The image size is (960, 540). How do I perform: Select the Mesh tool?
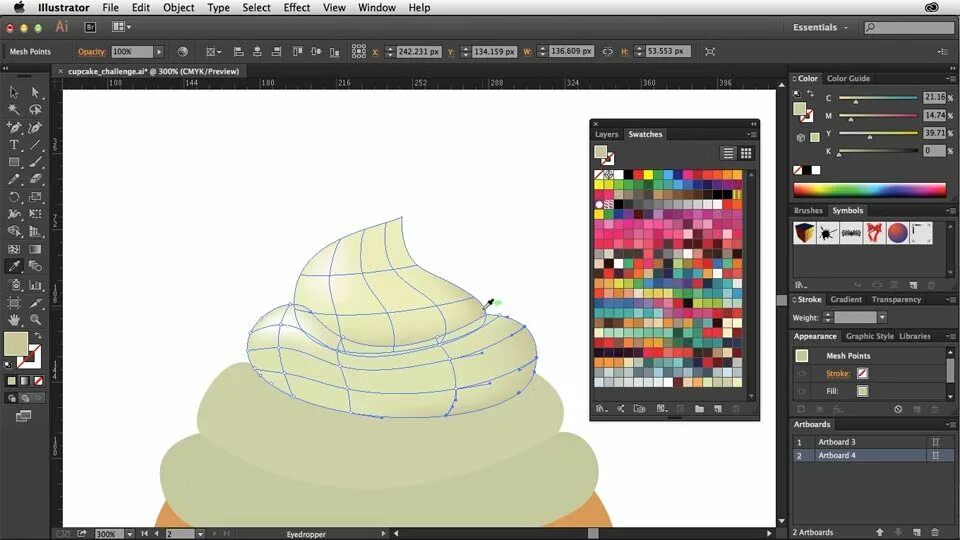click(13, 249)
